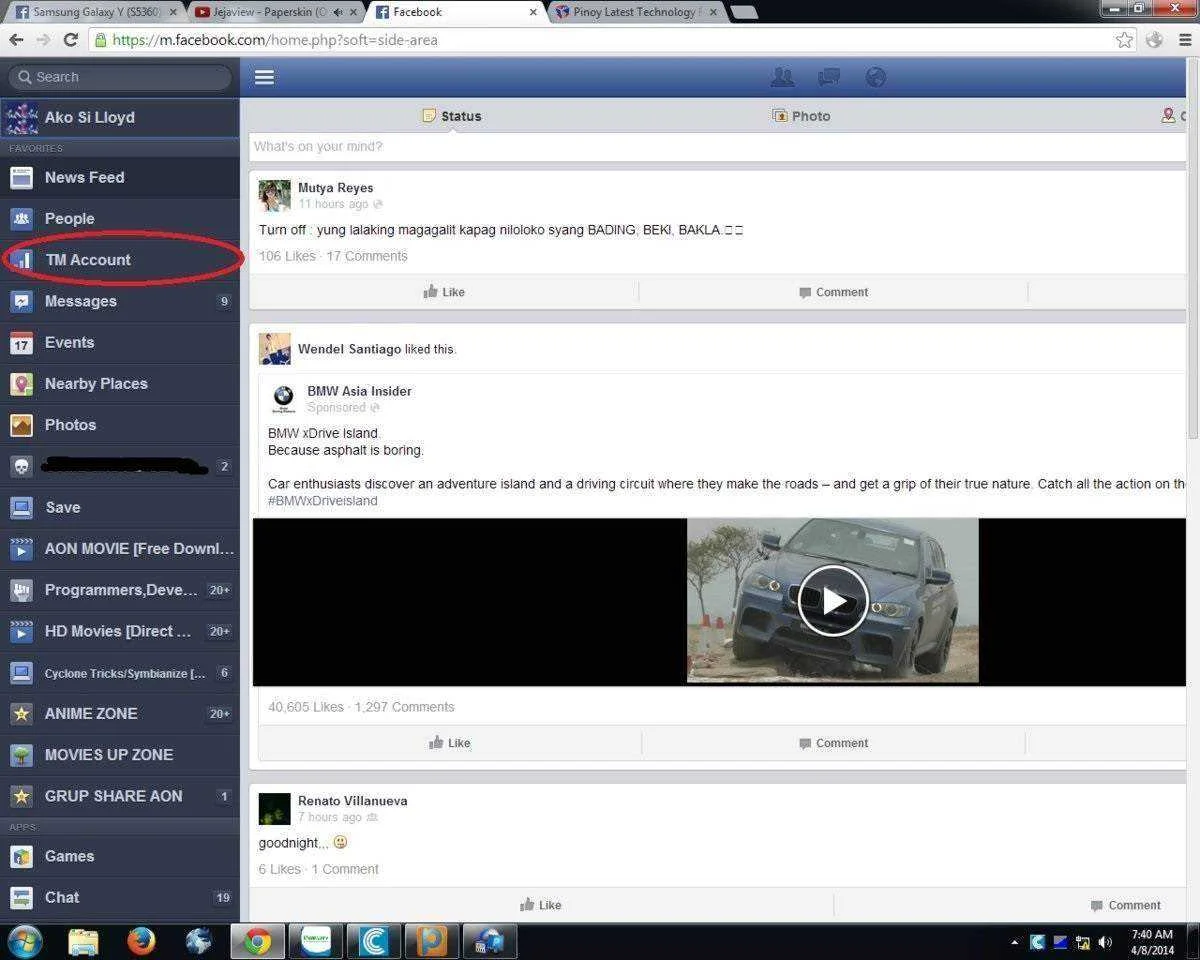Comment on the BMW Asia Insider post
Viewport: 1200px width, 960px height.
[833, 743]
